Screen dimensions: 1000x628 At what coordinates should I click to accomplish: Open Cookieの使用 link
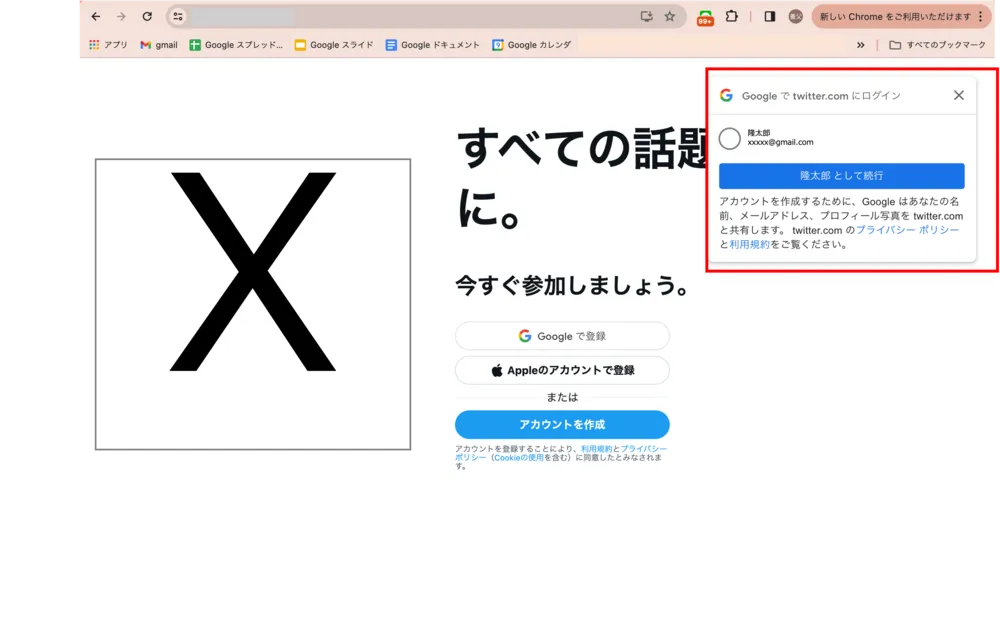(x=518, y=458)
